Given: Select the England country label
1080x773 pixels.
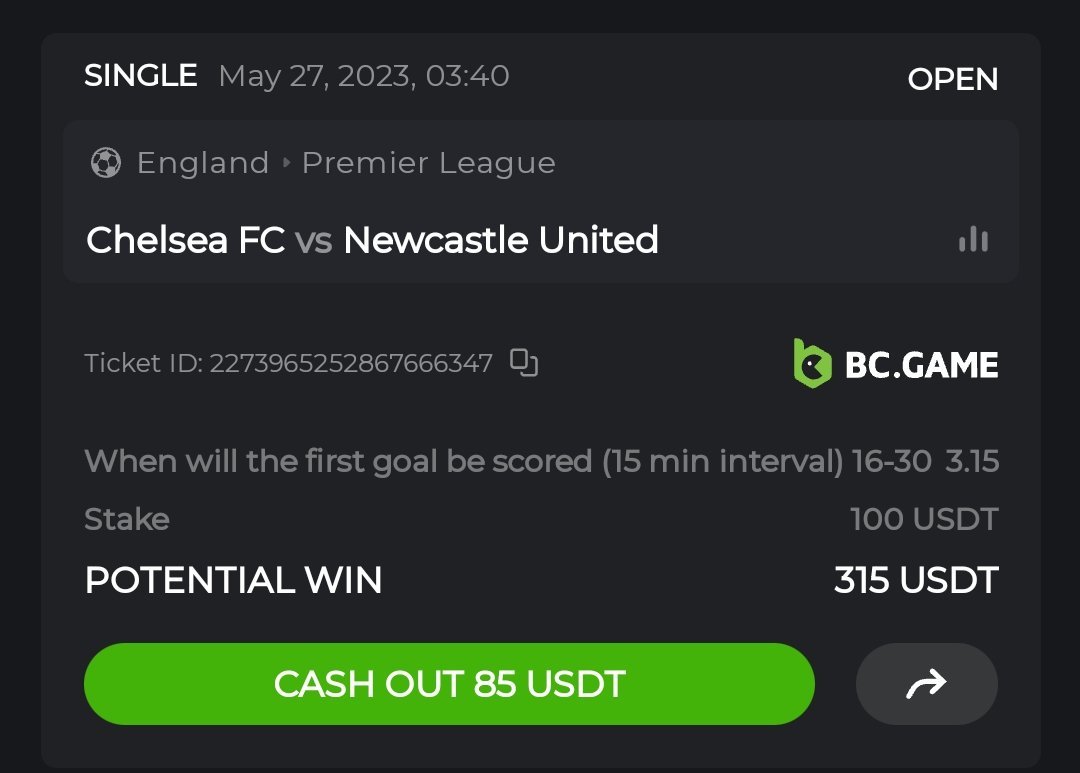Looking at the screenshot, I should [203, 162].
